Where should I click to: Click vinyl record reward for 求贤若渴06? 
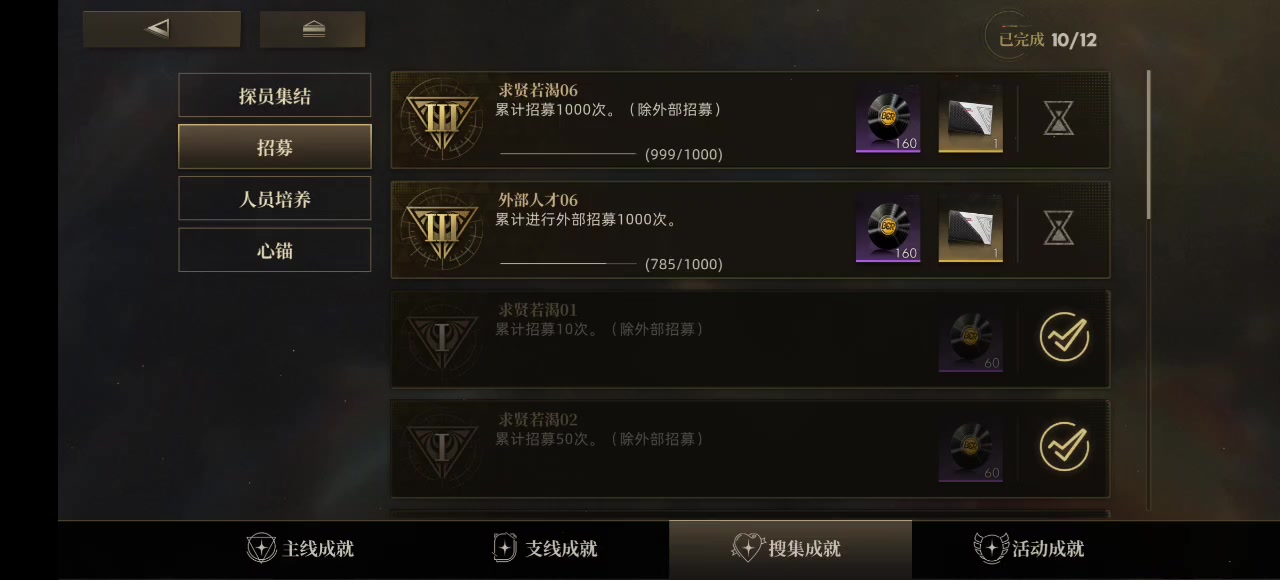point(888,119)
